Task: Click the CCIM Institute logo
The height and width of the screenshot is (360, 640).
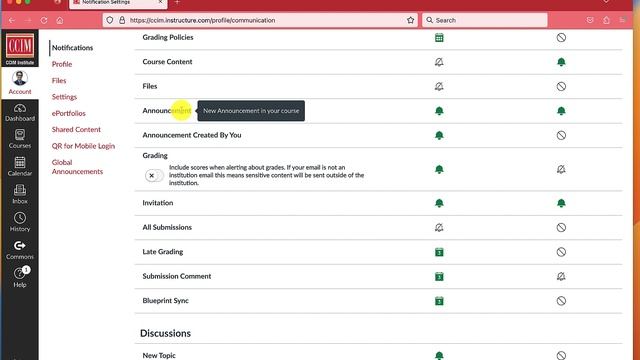Action: coord(20,48)
